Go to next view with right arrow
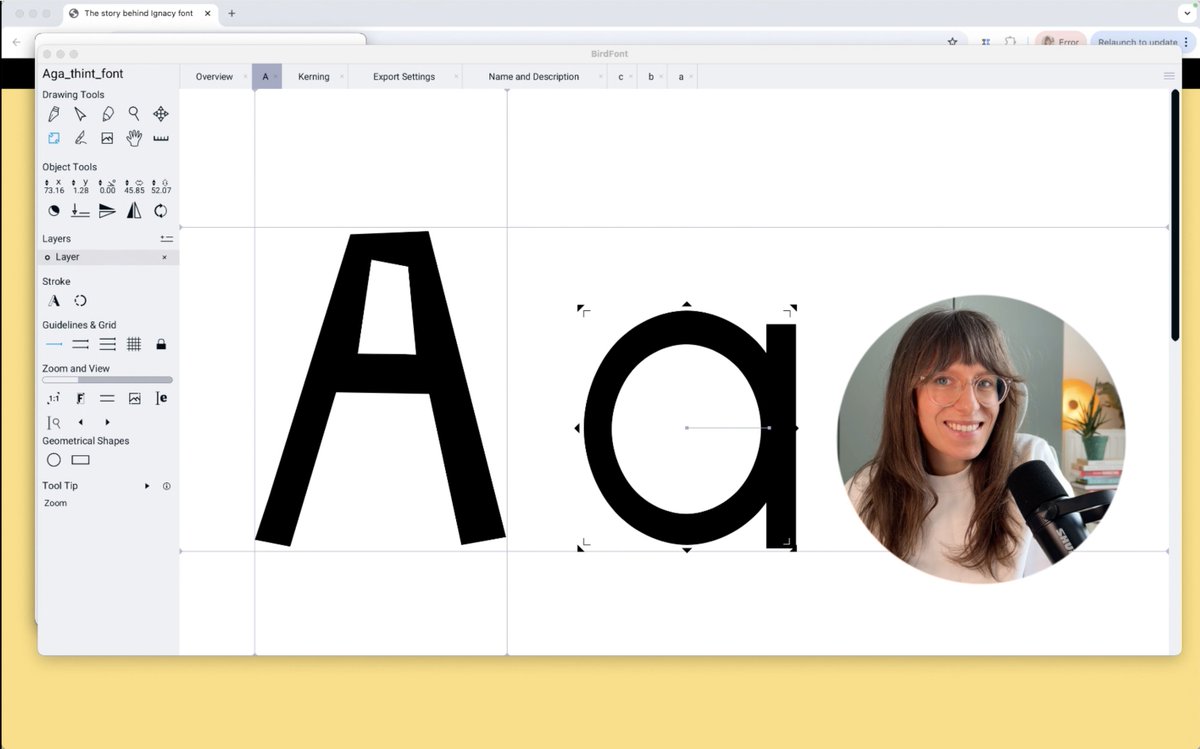The height and width of the screenshot is (749, 1200). (x=107, y=422)
